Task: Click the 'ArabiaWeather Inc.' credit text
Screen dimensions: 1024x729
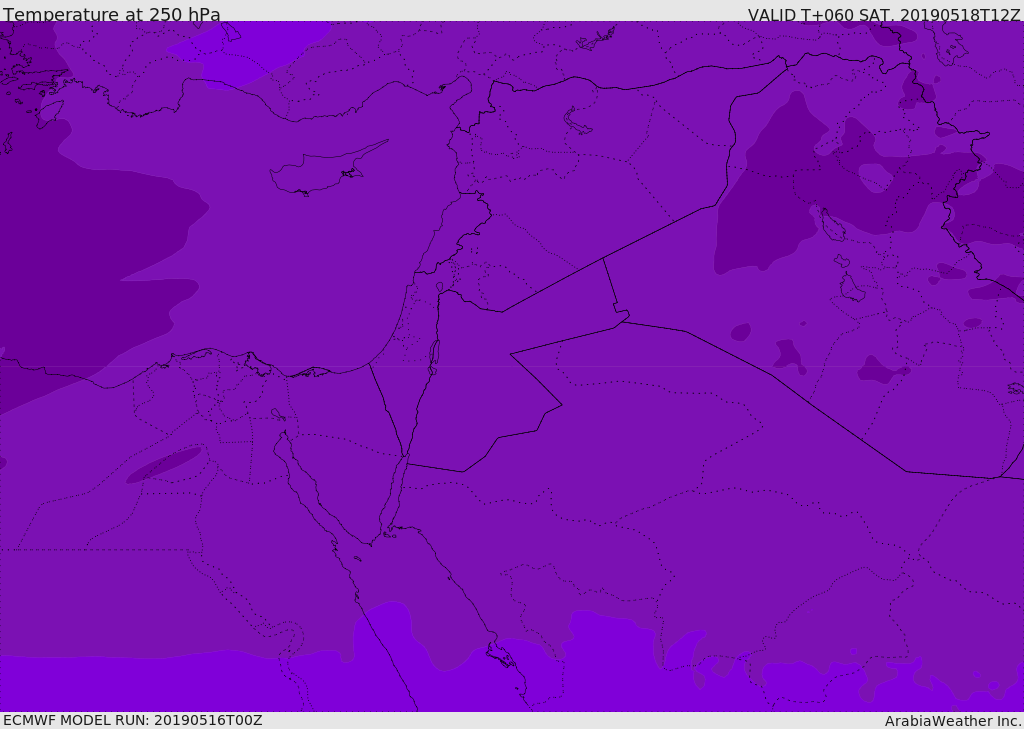Action: point(952,721)
